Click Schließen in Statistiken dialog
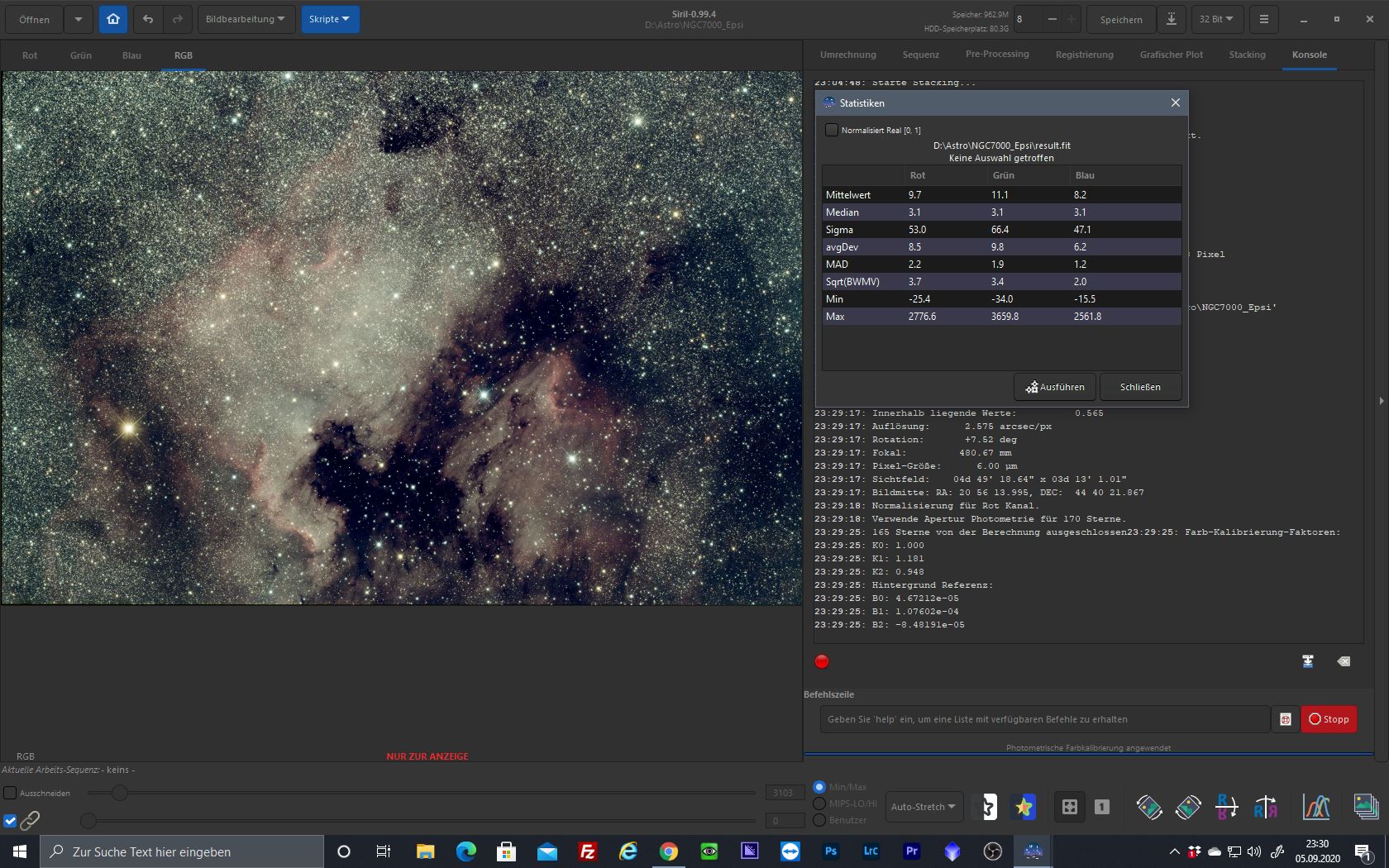1389x868 pixels. click(1140, 387)
